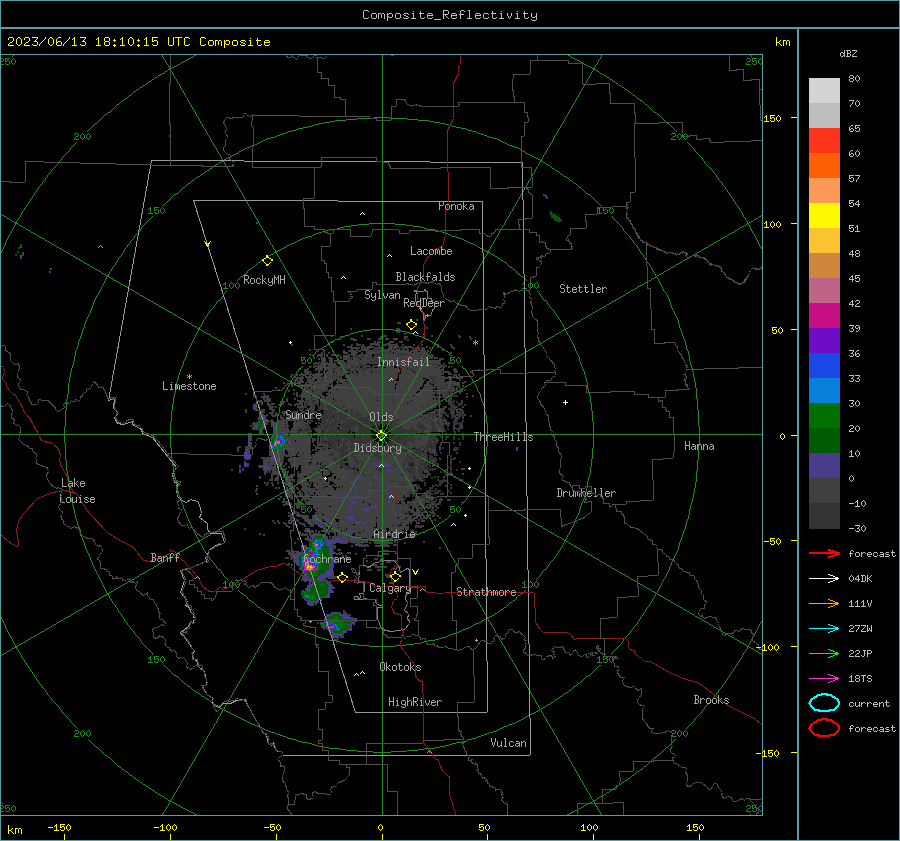The image size is (900, 841).
Task: Click the yellow V marker northeast of Calgary
Action: (x=415, y=572)
